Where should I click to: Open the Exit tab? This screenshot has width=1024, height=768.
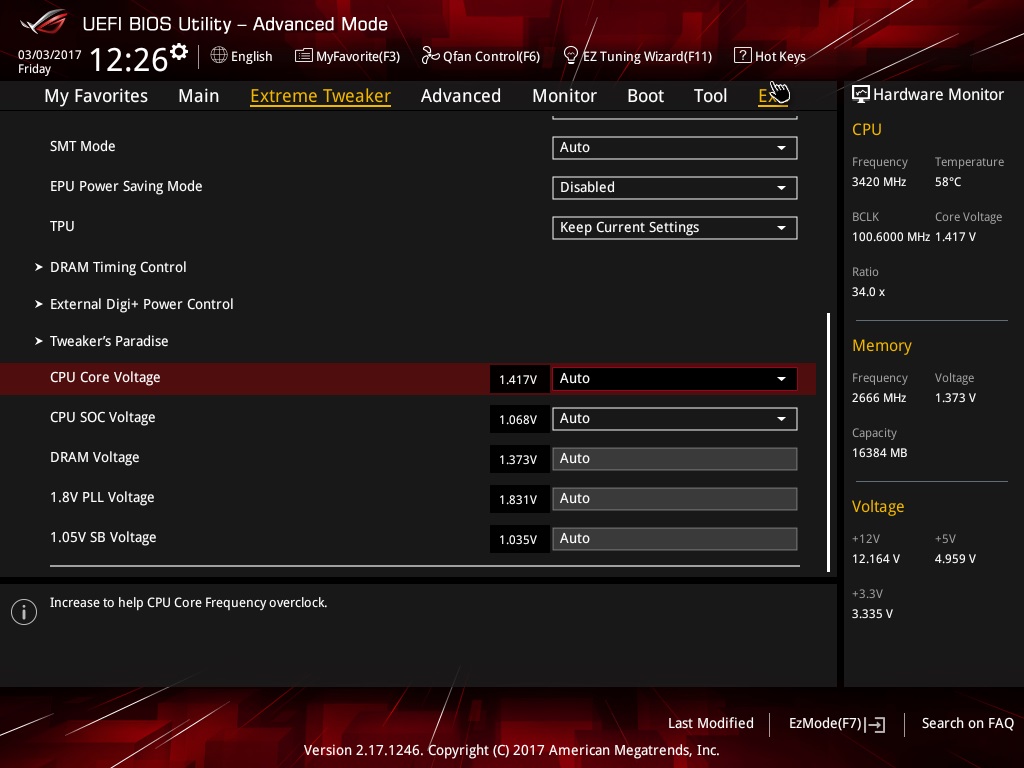[773, 96]
